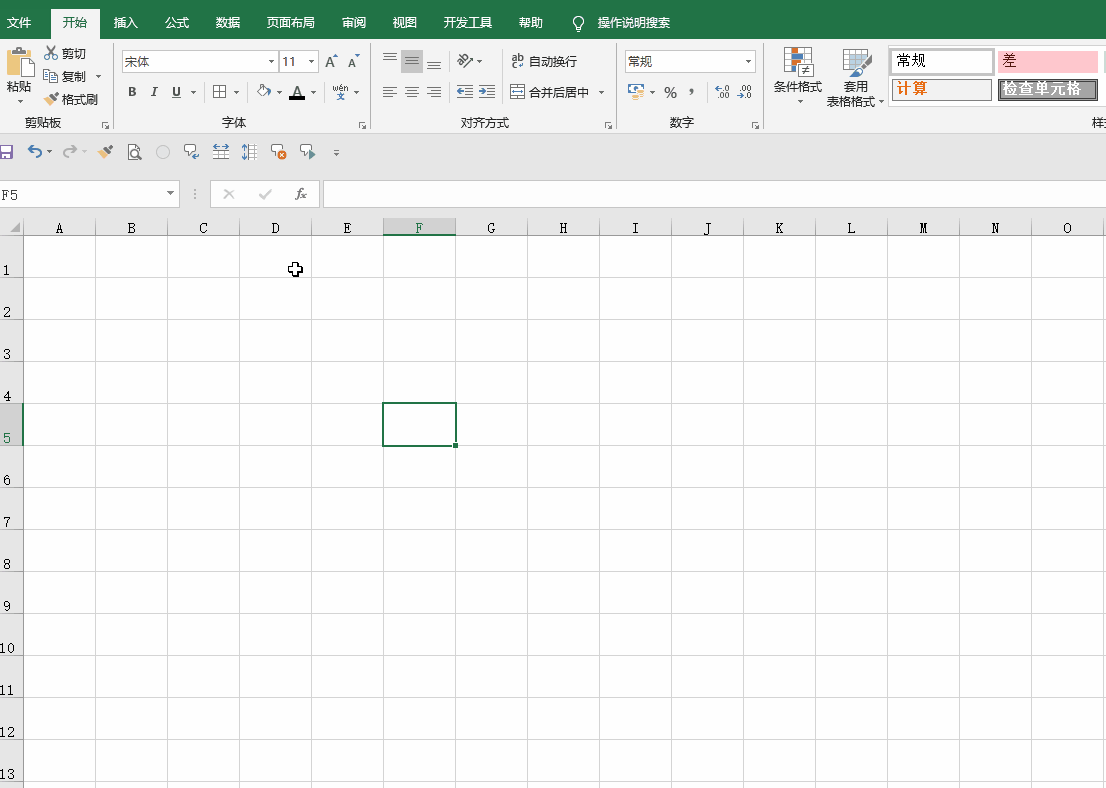Select all cells using corner triangle
Screen dimensions: 1106x788
13,227
